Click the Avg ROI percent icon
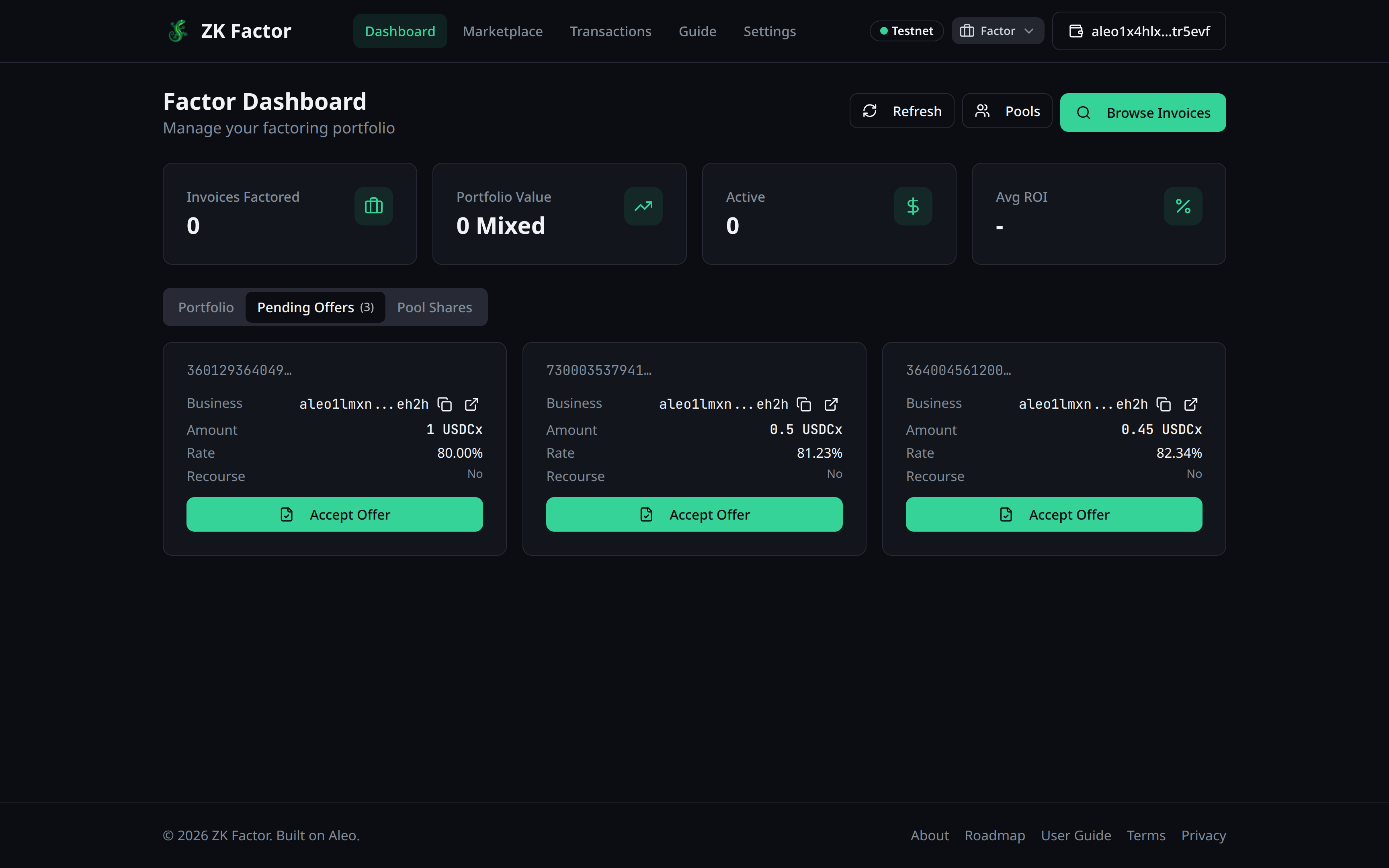 click(x=1182, y=206)
